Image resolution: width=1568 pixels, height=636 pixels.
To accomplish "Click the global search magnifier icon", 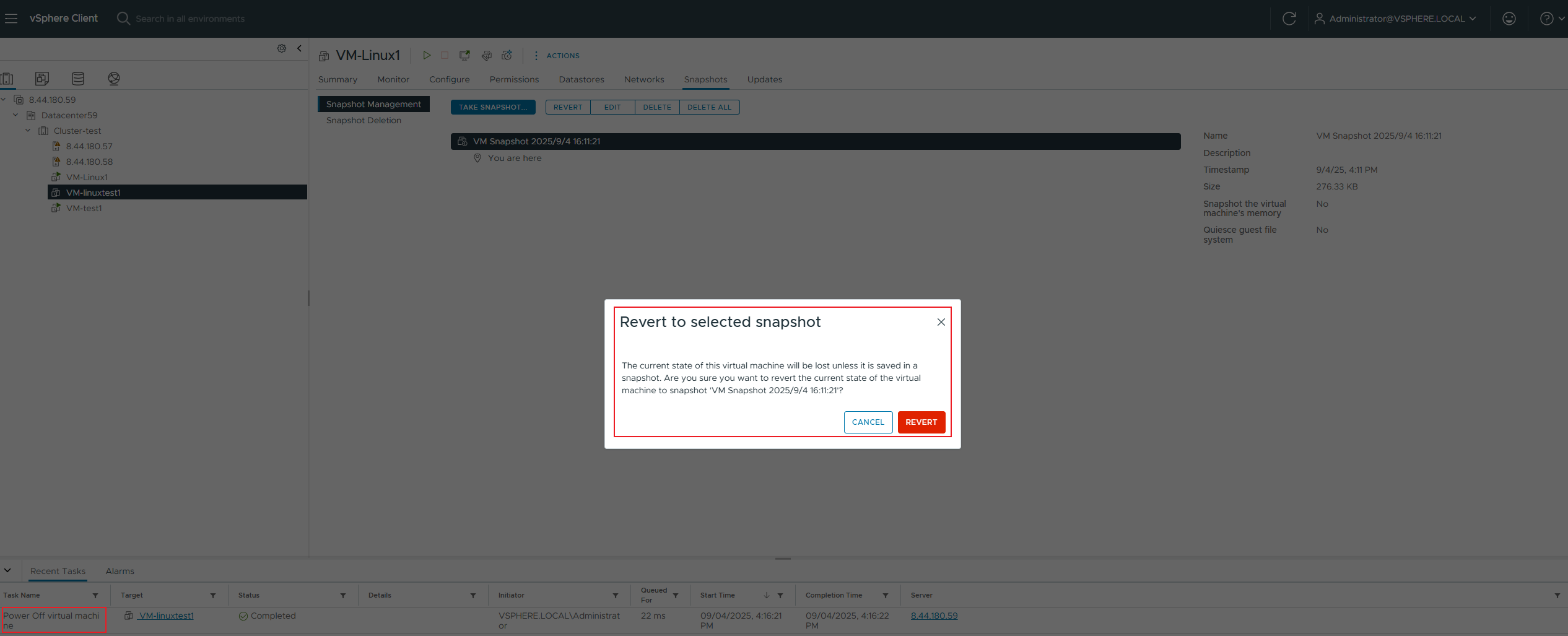I will pos(123,19).
